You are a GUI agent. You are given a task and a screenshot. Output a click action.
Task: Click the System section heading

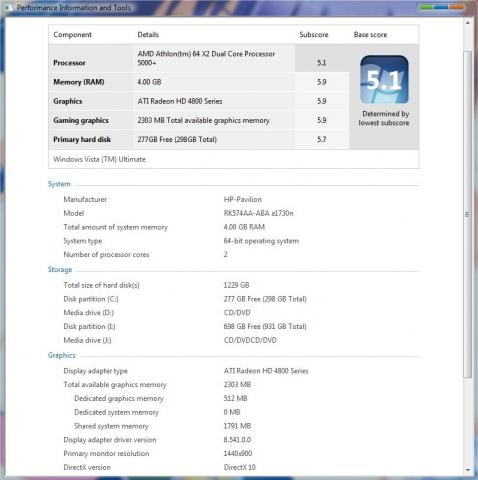pos(59,184)
